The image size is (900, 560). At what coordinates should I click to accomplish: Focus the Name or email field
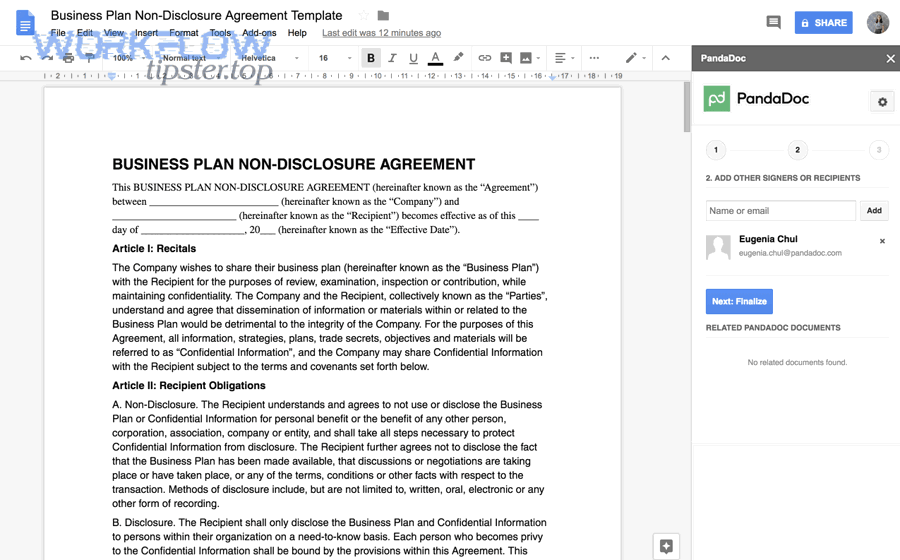pyautogui.click(x=781, y=211)
